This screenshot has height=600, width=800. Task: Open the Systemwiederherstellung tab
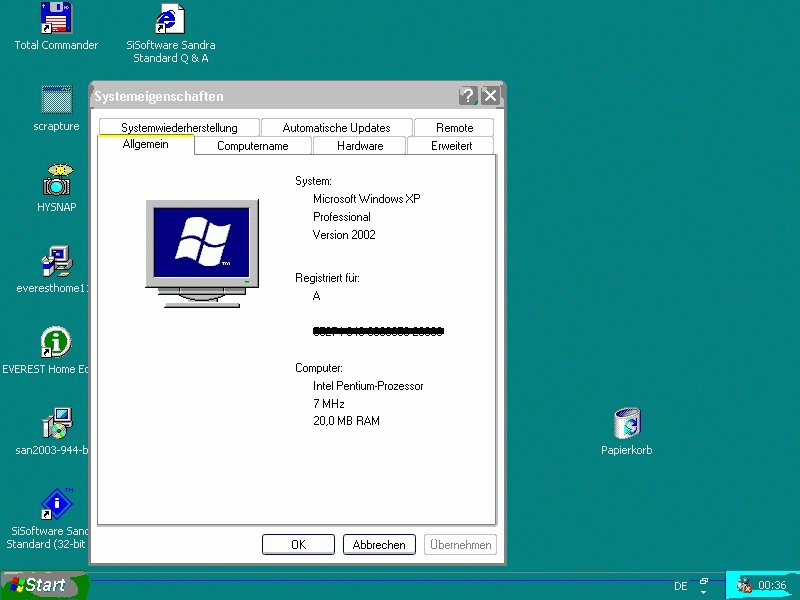pos(178,127)
